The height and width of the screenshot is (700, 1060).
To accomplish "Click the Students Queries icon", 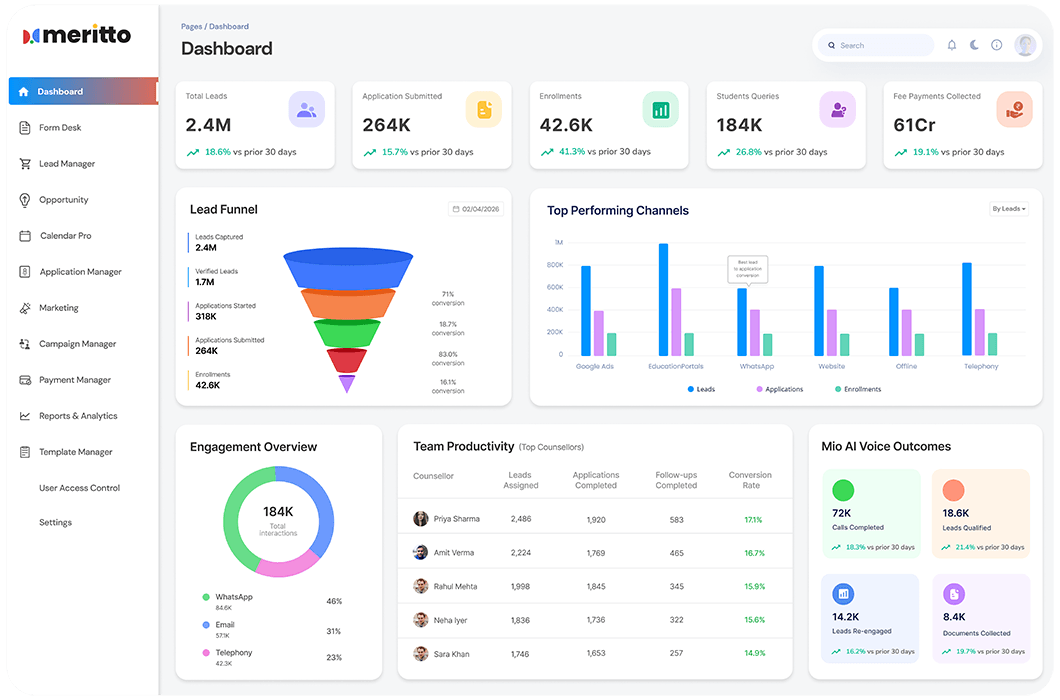I will (838, 110).
